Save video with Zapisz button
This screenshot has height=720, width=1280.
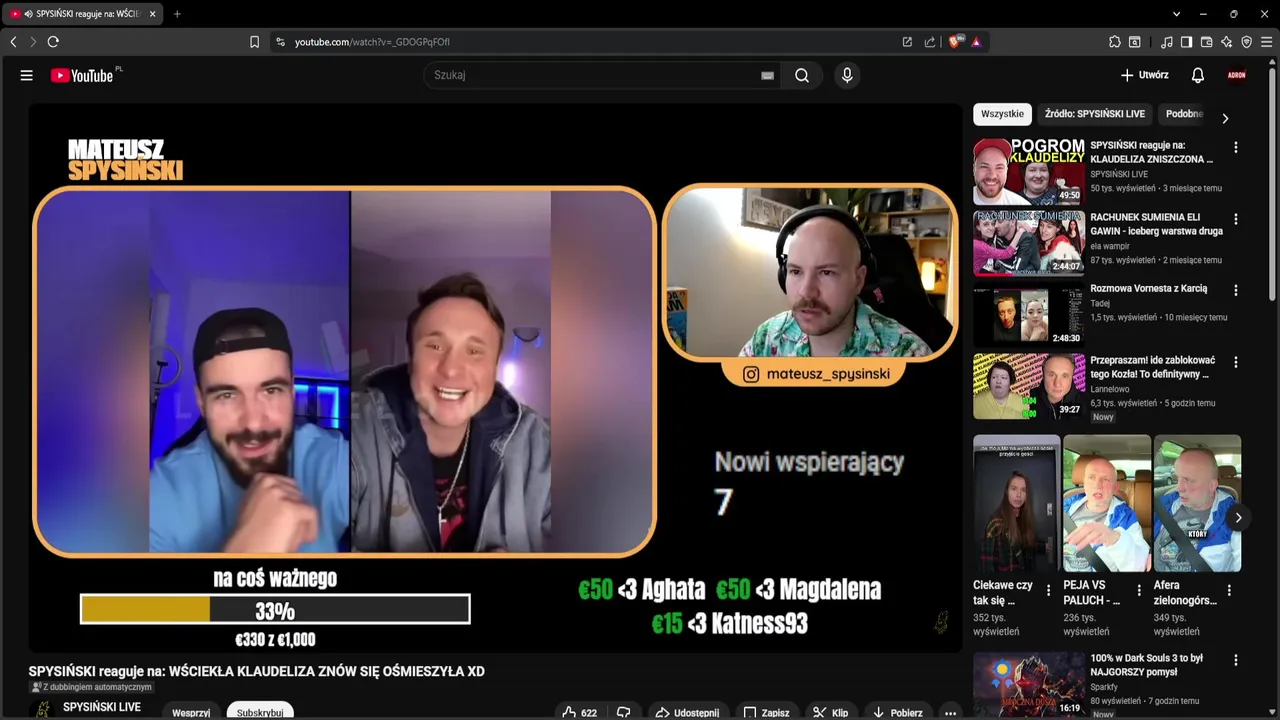coord(767,712)
